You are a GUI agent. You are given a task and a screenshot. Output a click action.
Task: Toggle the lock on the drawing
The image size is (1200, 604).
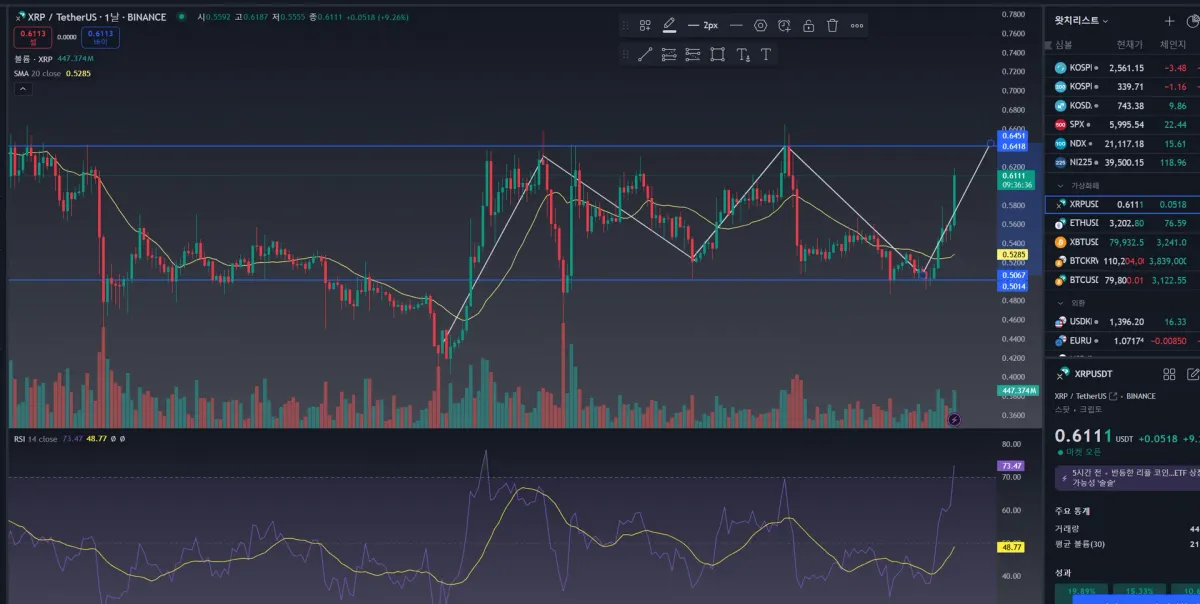808,25
